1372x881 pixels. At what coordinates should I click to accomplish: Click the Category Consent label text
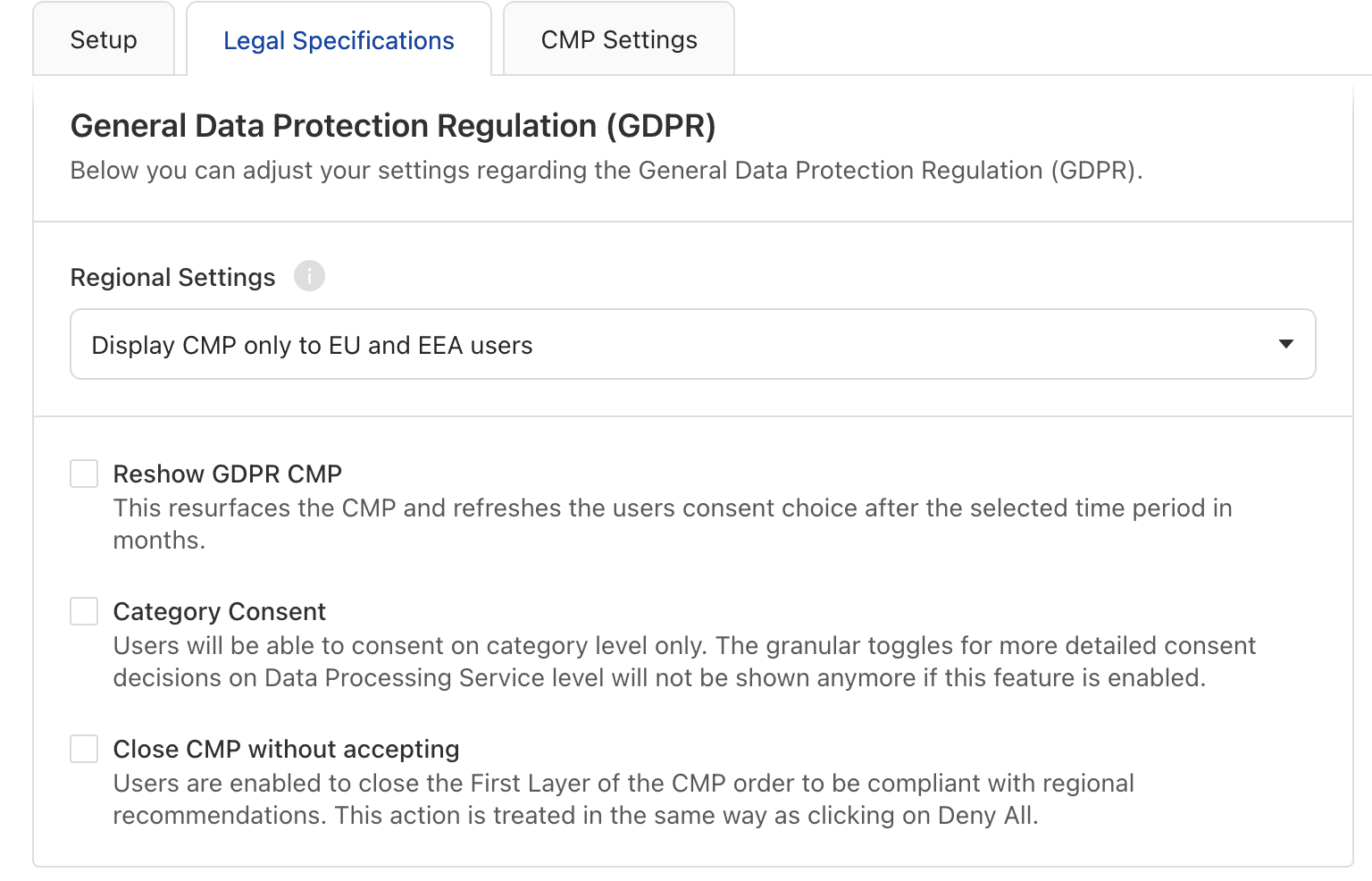pyautogui.click(x=220, y=611)
